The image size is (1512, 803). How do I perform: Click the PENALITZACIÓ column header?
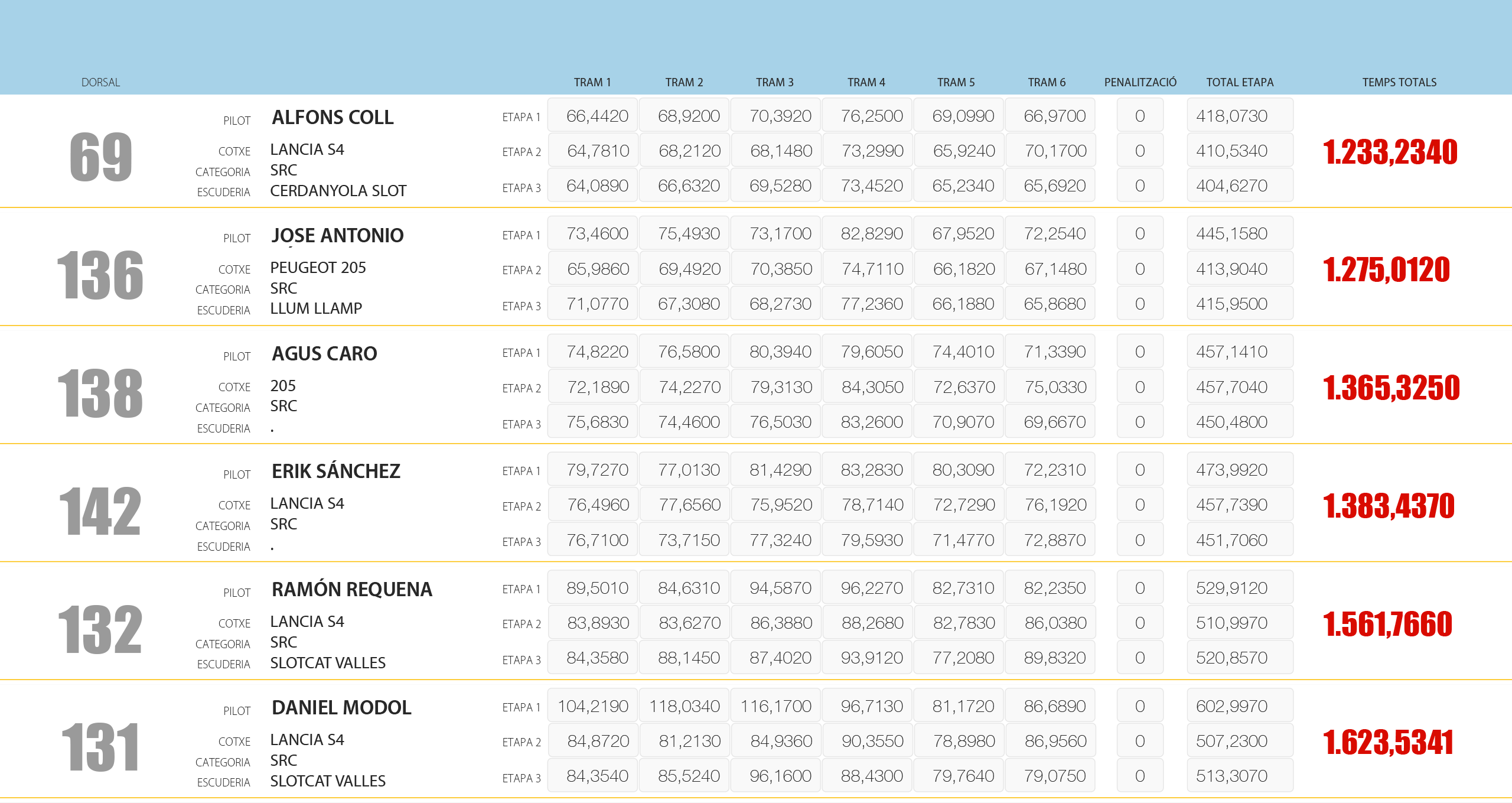click(1140, 82)
